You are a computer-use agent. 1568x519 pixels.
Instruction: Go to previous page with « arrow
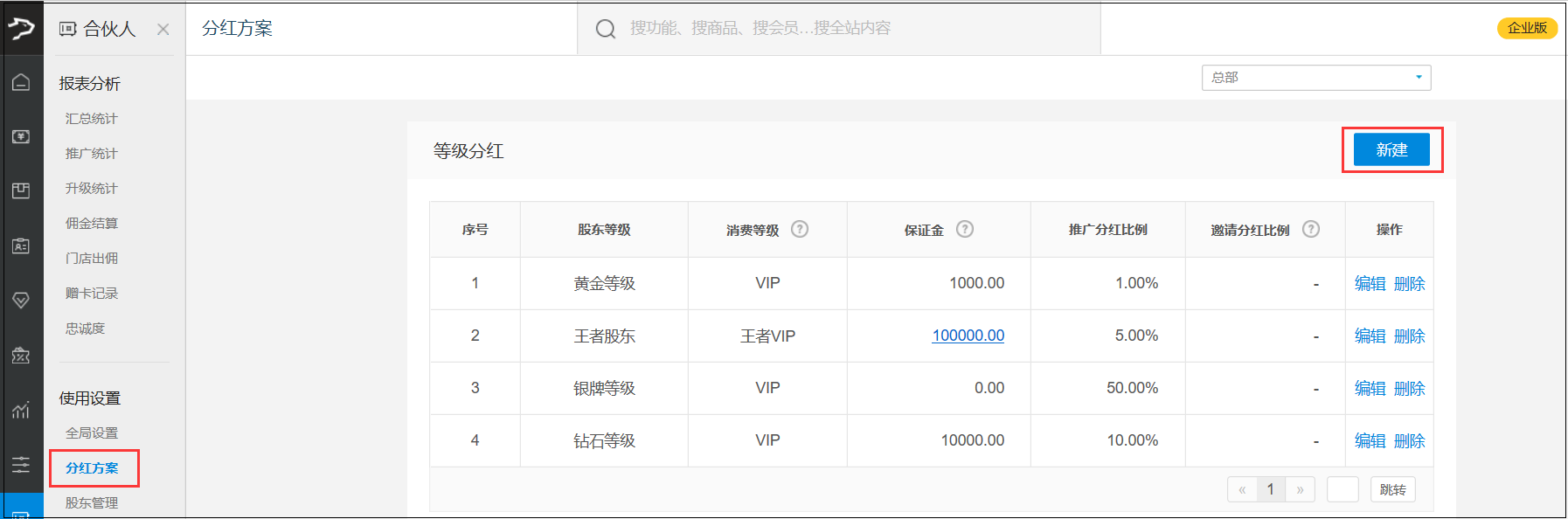[1242, 489]
